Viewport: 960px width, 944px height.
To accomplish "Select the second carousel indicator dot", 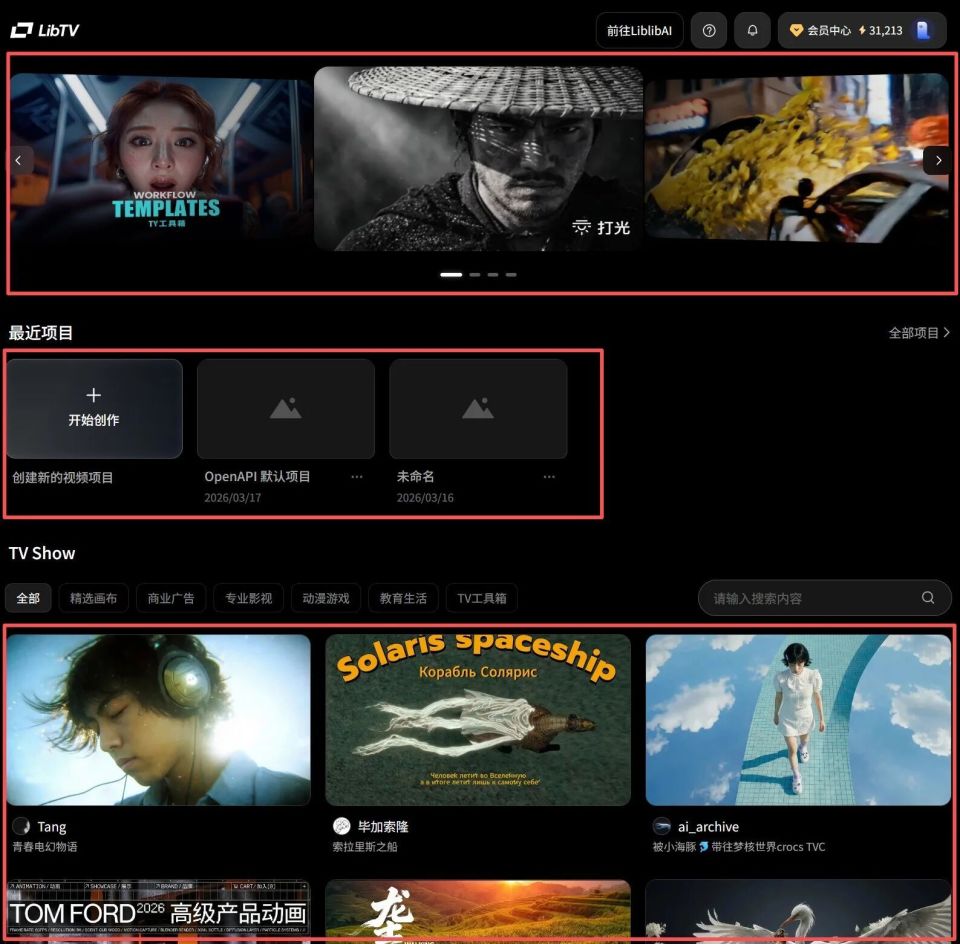I will 474,275.
